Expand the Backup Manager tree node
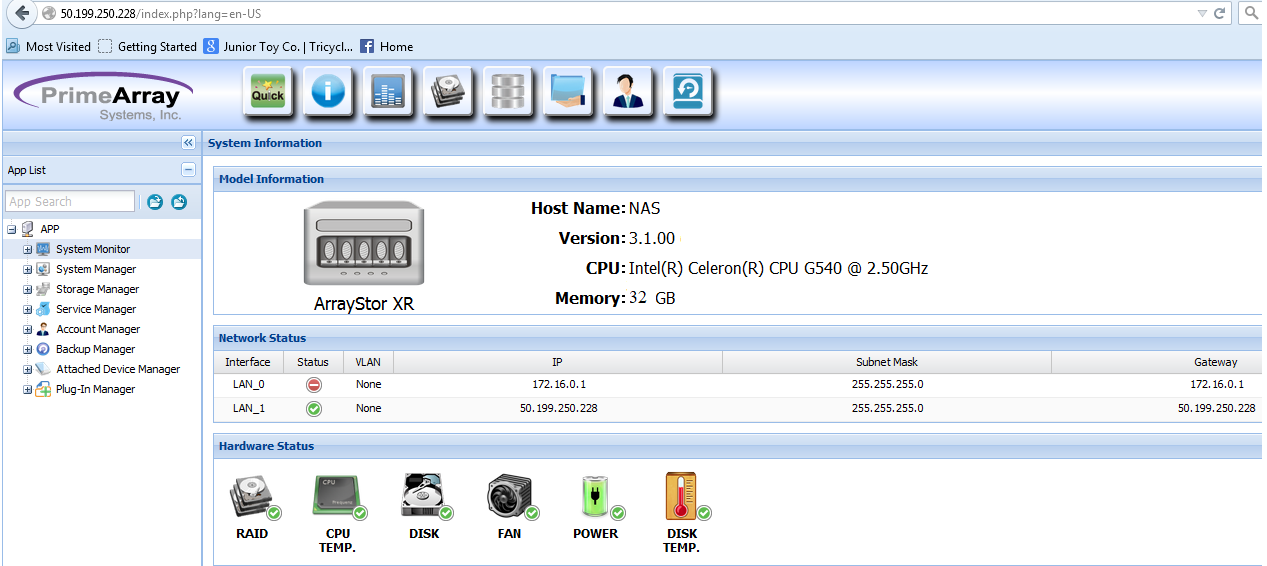 click(28, 349)
